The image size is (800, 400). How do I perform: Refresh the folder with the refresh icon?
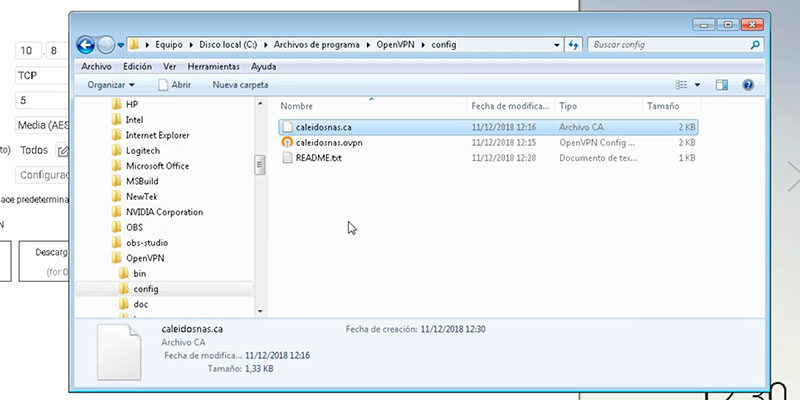point(573,45)
